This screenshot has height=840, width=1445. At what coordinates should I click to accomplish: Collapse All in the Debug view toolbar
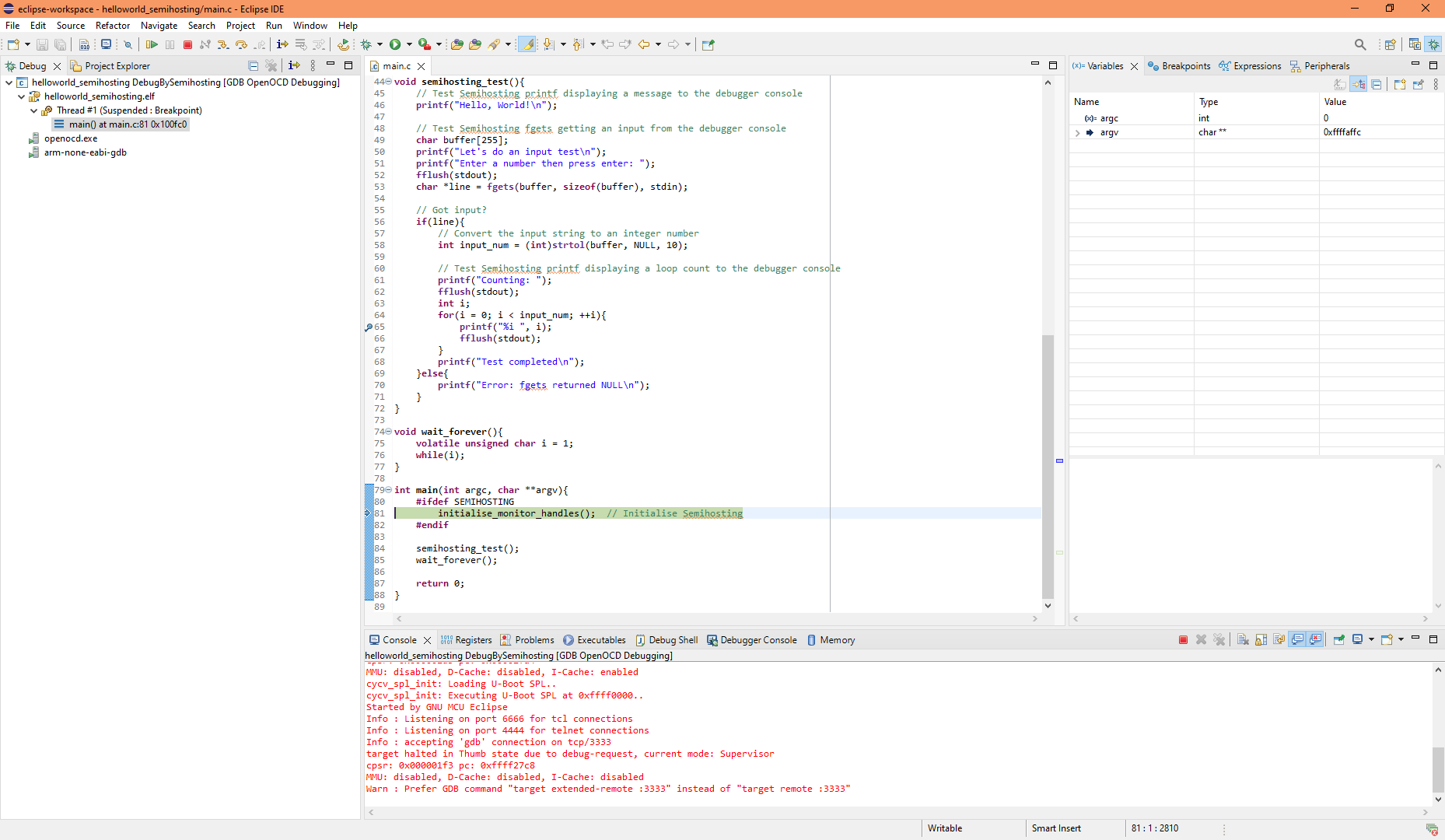pyautogui.click(x=254, y=65)
